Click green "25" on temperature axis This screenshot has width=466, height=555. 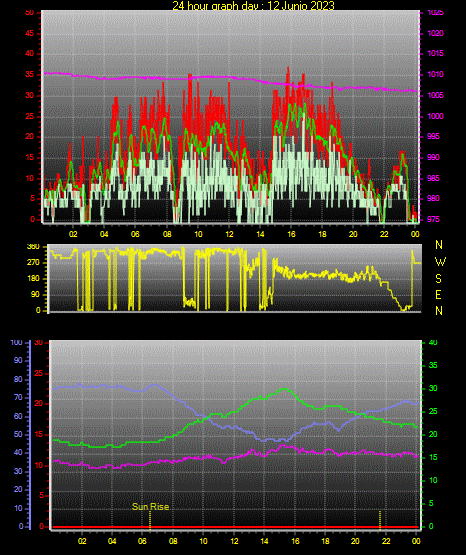point(433,411)
